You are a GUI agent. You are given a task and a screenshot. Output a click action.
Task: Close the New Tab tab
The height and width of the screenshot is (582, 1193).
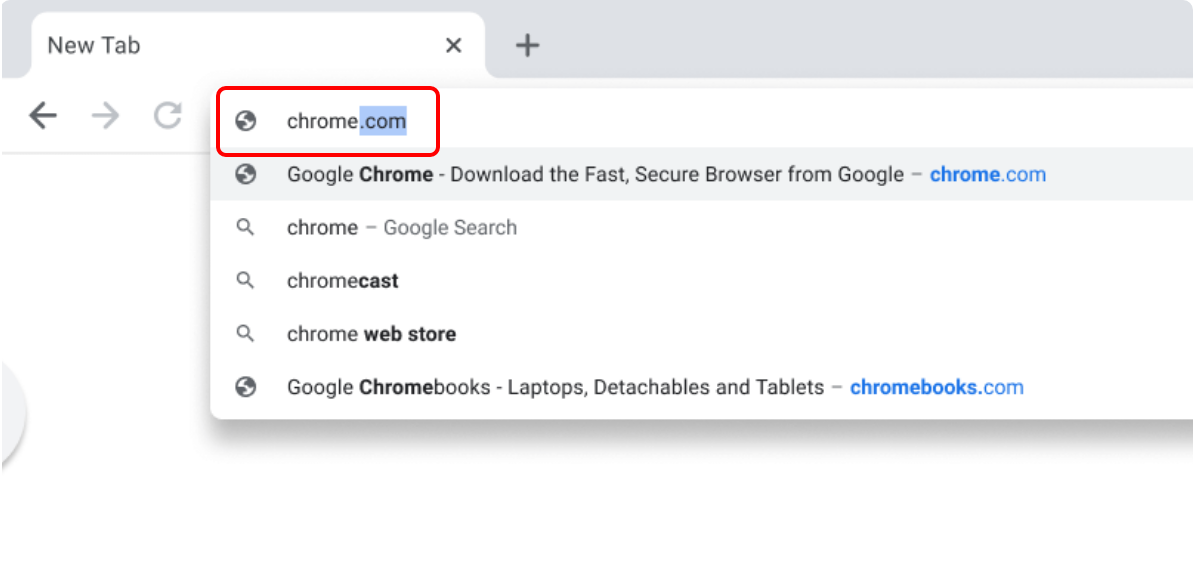click(453, 45)
